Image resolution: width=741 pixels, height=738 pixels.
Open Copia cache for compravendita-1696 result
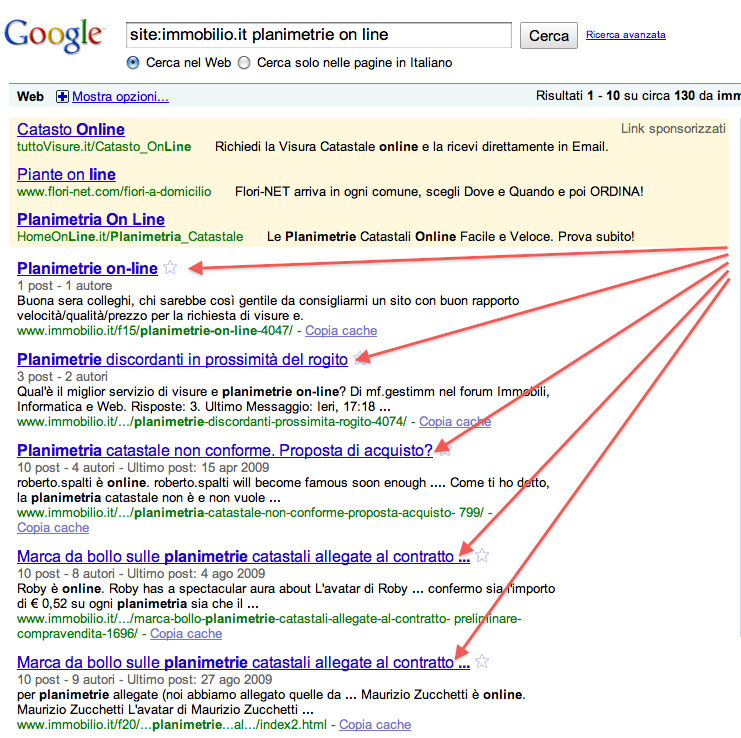(186, 634)
